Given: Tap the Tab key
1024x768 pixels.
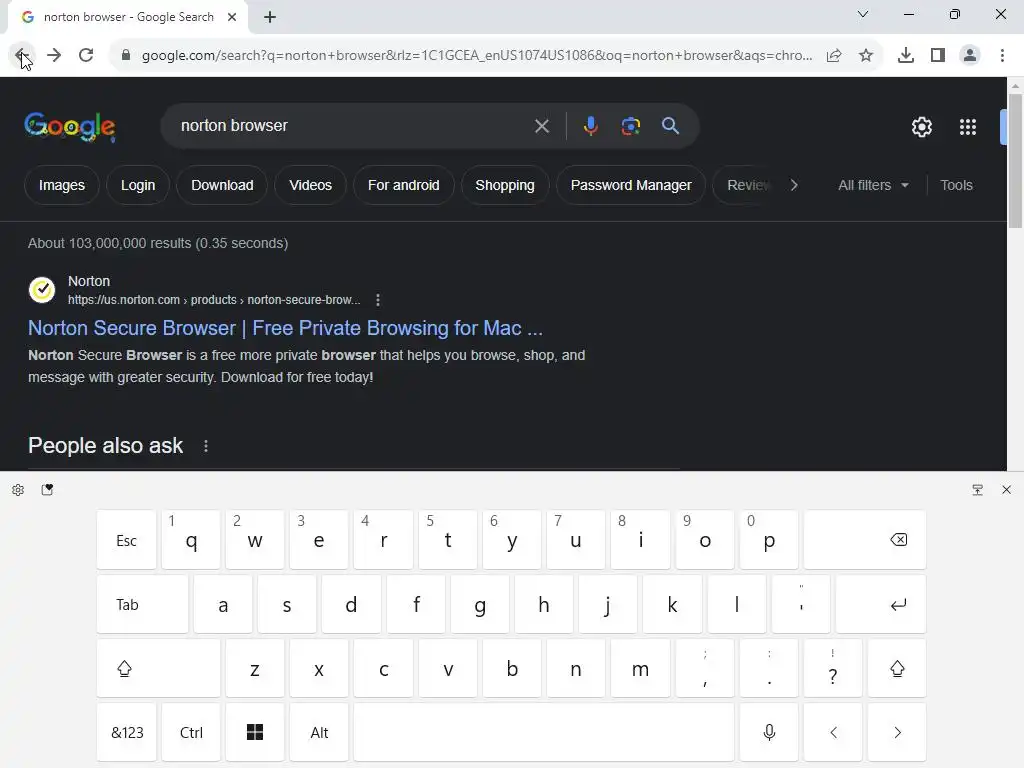Looking at the screenshot, I should 142,604.
